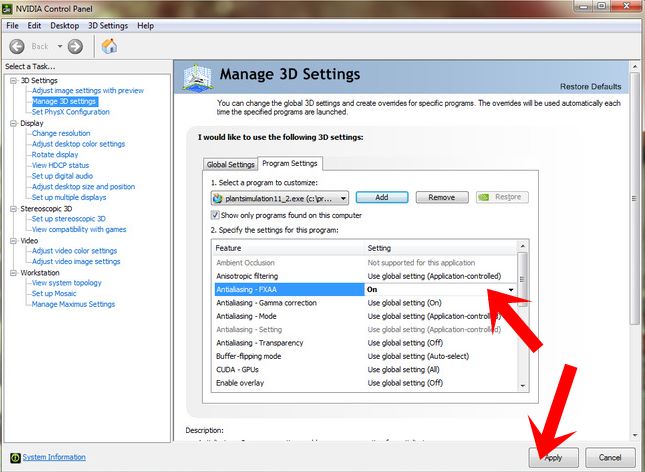Open the Back history dropdown arrow
The height and width of the screenshot is (472, 645).
(x=60, y=46)
